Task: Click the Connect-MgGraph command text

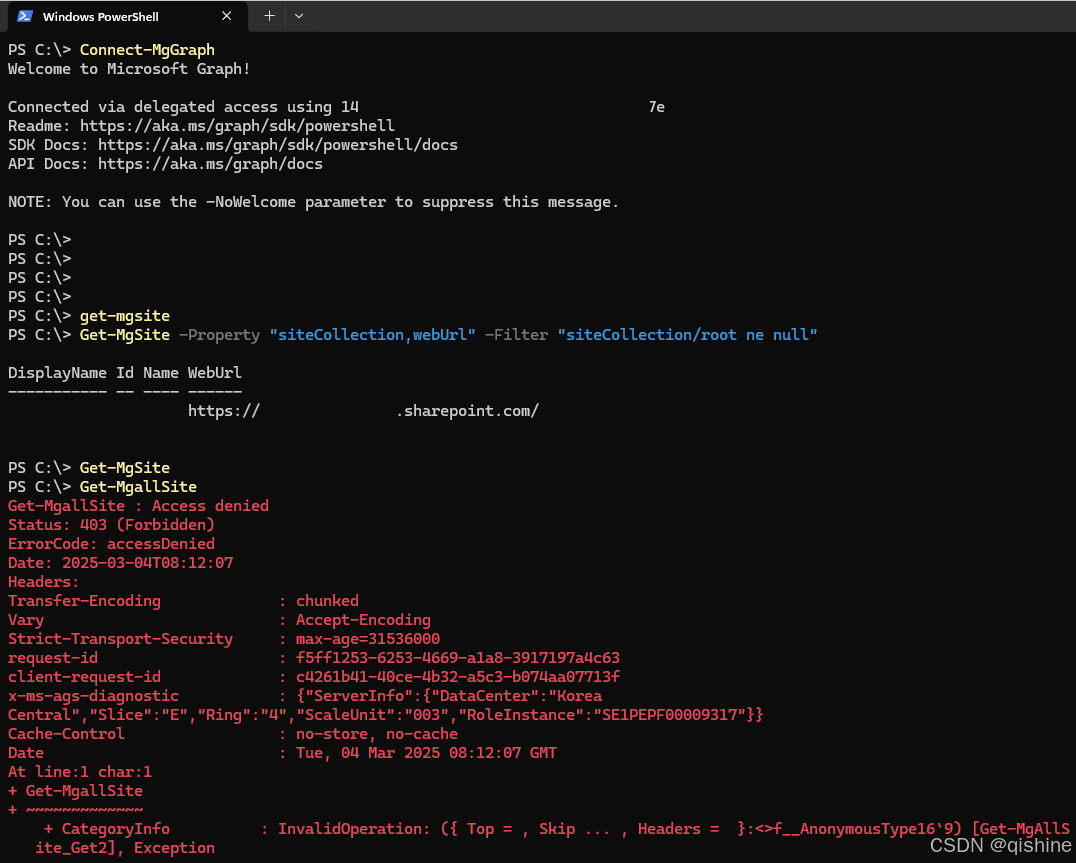Action: tap(147, 49)
